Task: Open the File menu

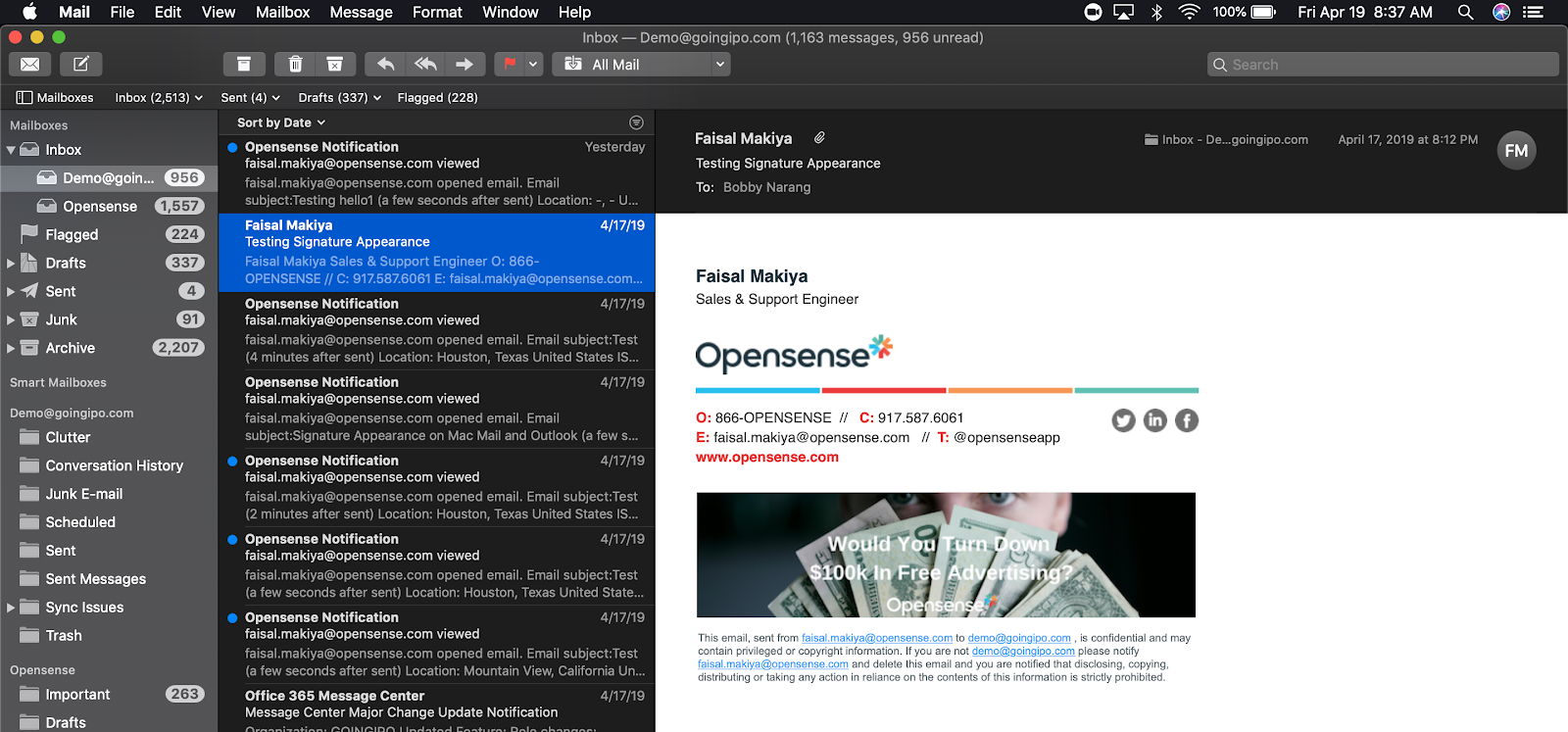Action: [x=122, y=12]
